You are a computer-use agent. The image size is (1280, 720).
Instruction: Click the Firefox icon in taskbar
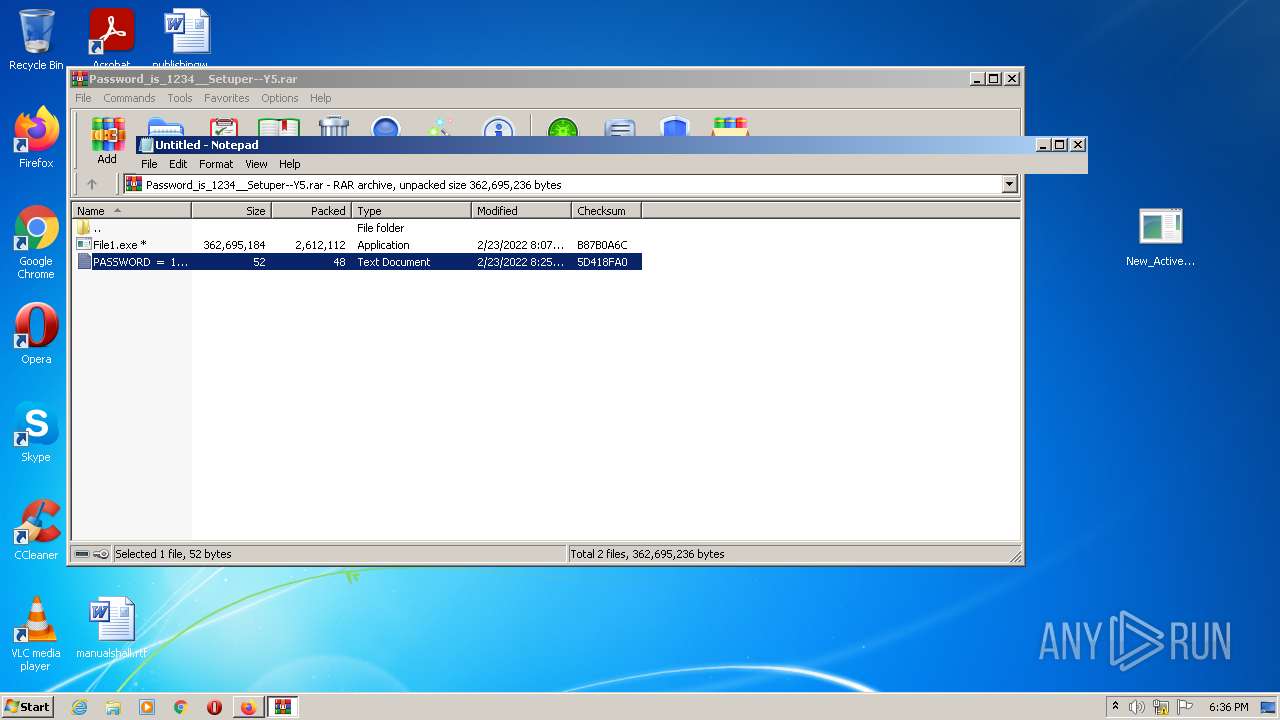(x=248, y=707)
